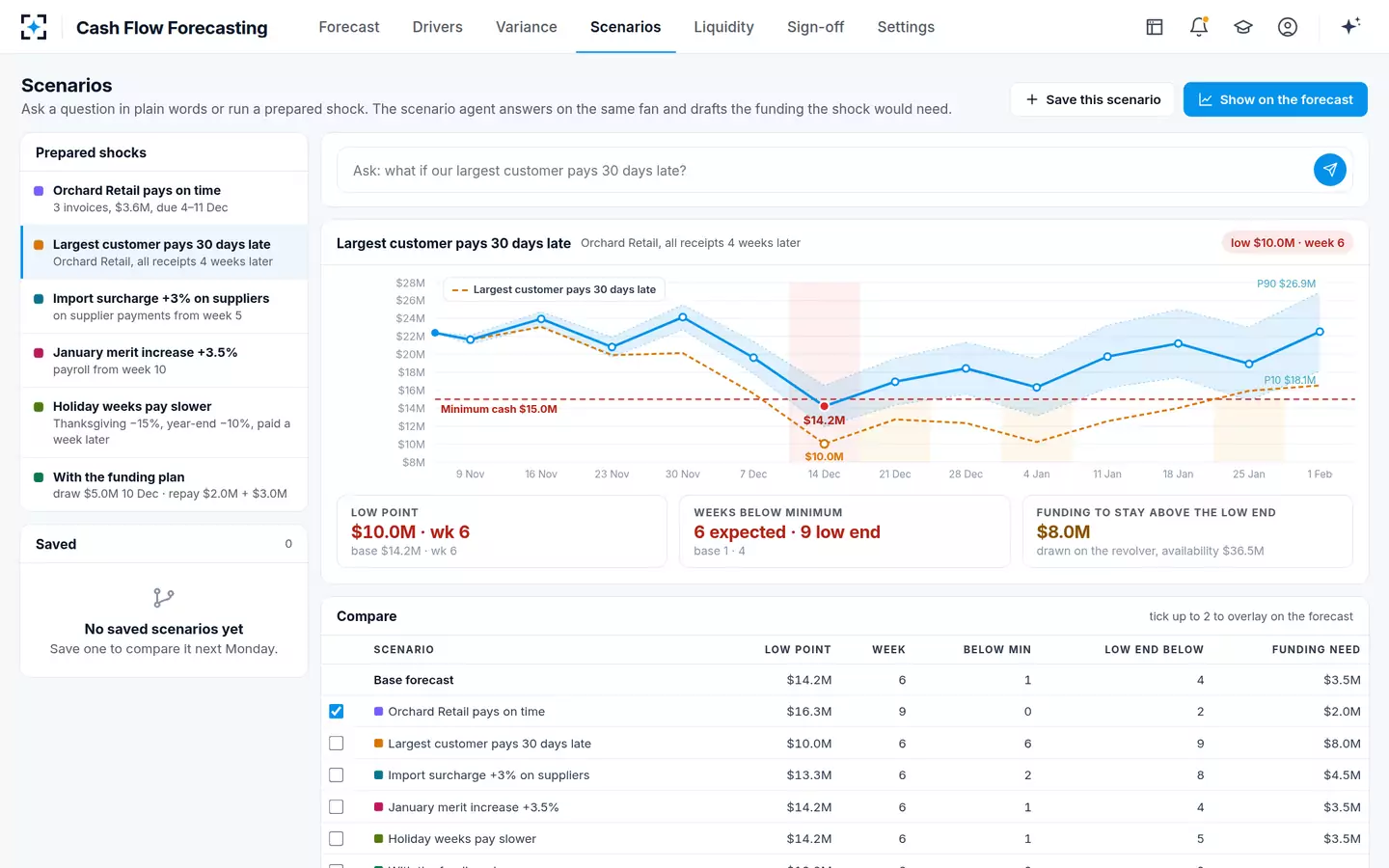The image size is (1389, 868).
Task: Click the 'Low End Below' column header
Action: pyautogui.click(x=1154, y=650)
